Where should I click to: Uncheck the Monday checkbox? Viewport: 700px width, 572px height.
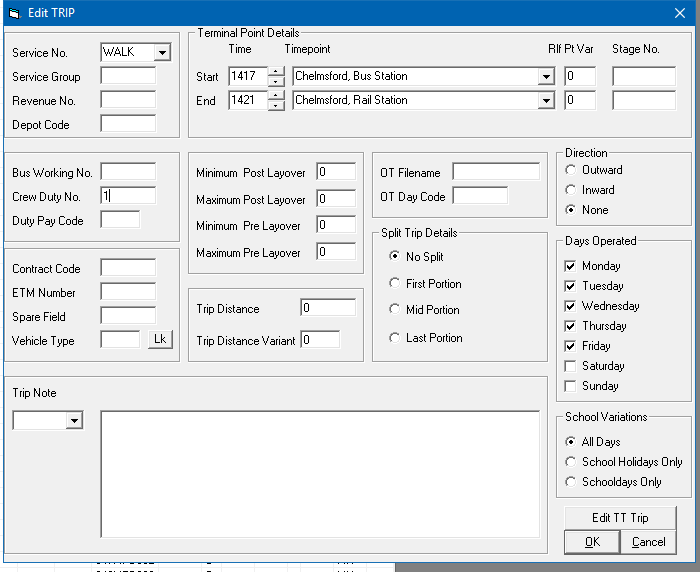tap(571, 266)
